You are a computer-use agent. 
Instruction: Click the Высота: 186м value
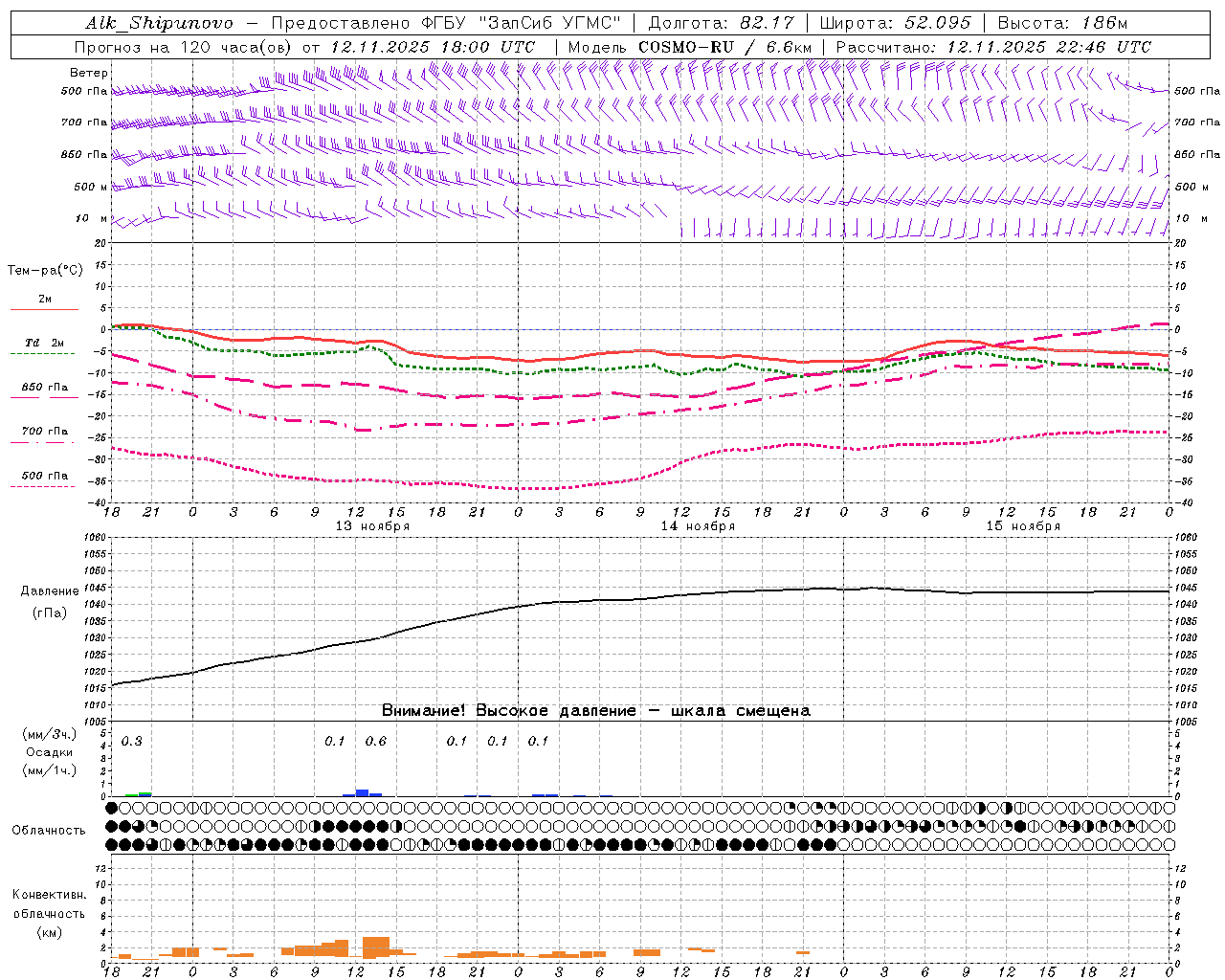tap(1062, 23)
